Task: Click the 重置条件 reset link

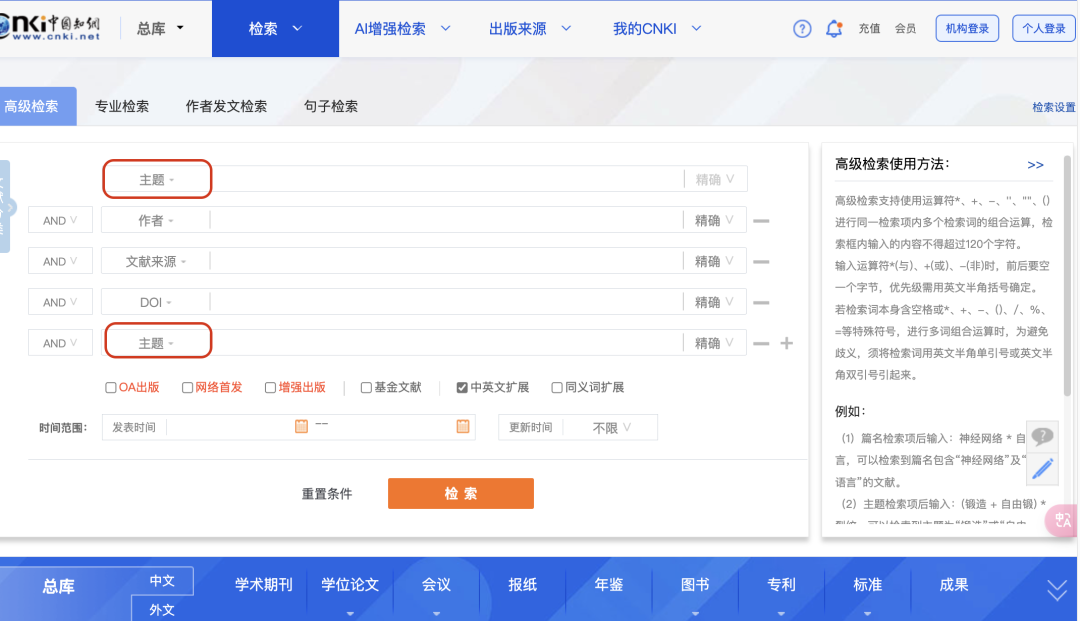Action: click(x=326, y=494)
